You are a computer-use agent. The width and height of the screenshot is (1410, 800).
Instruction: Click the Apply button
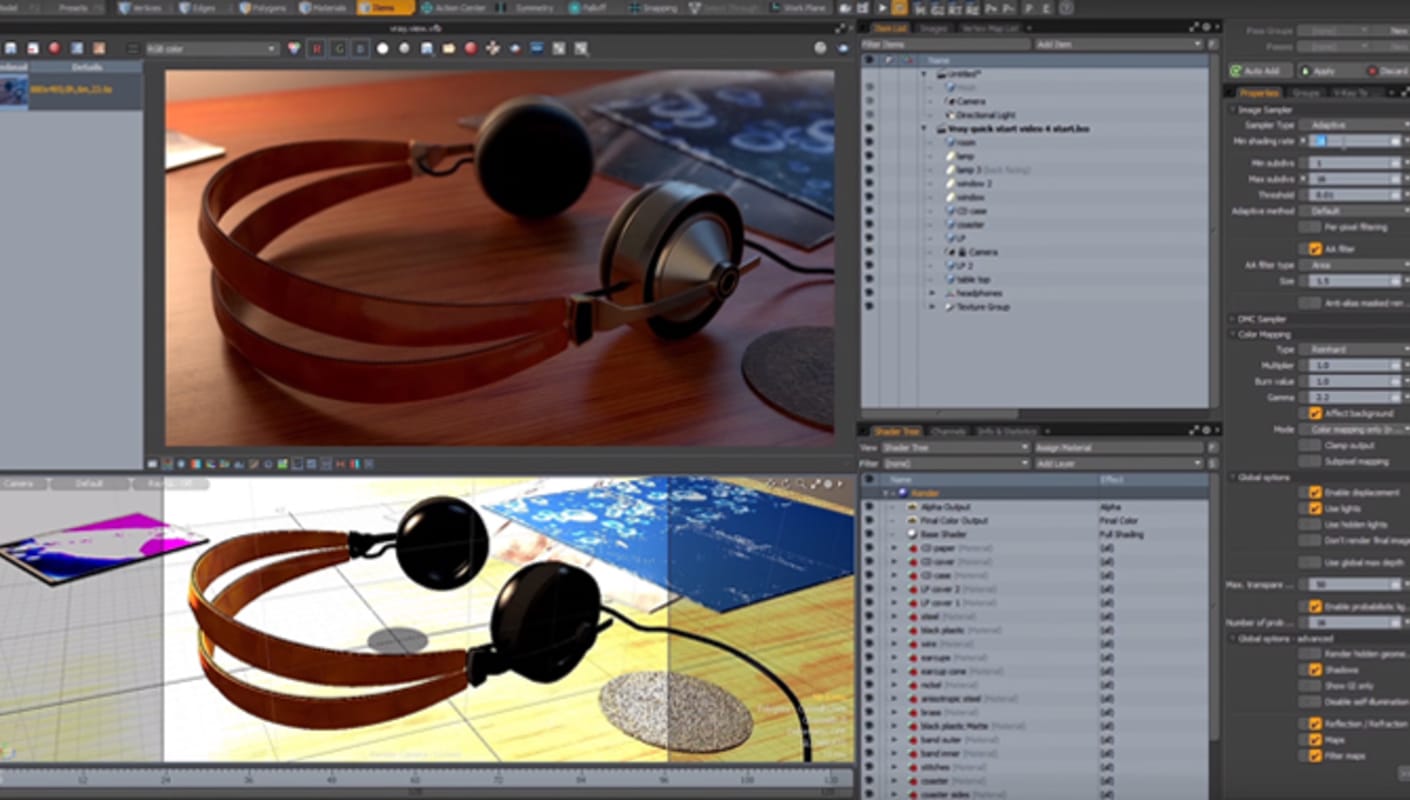click(1321, 71)
